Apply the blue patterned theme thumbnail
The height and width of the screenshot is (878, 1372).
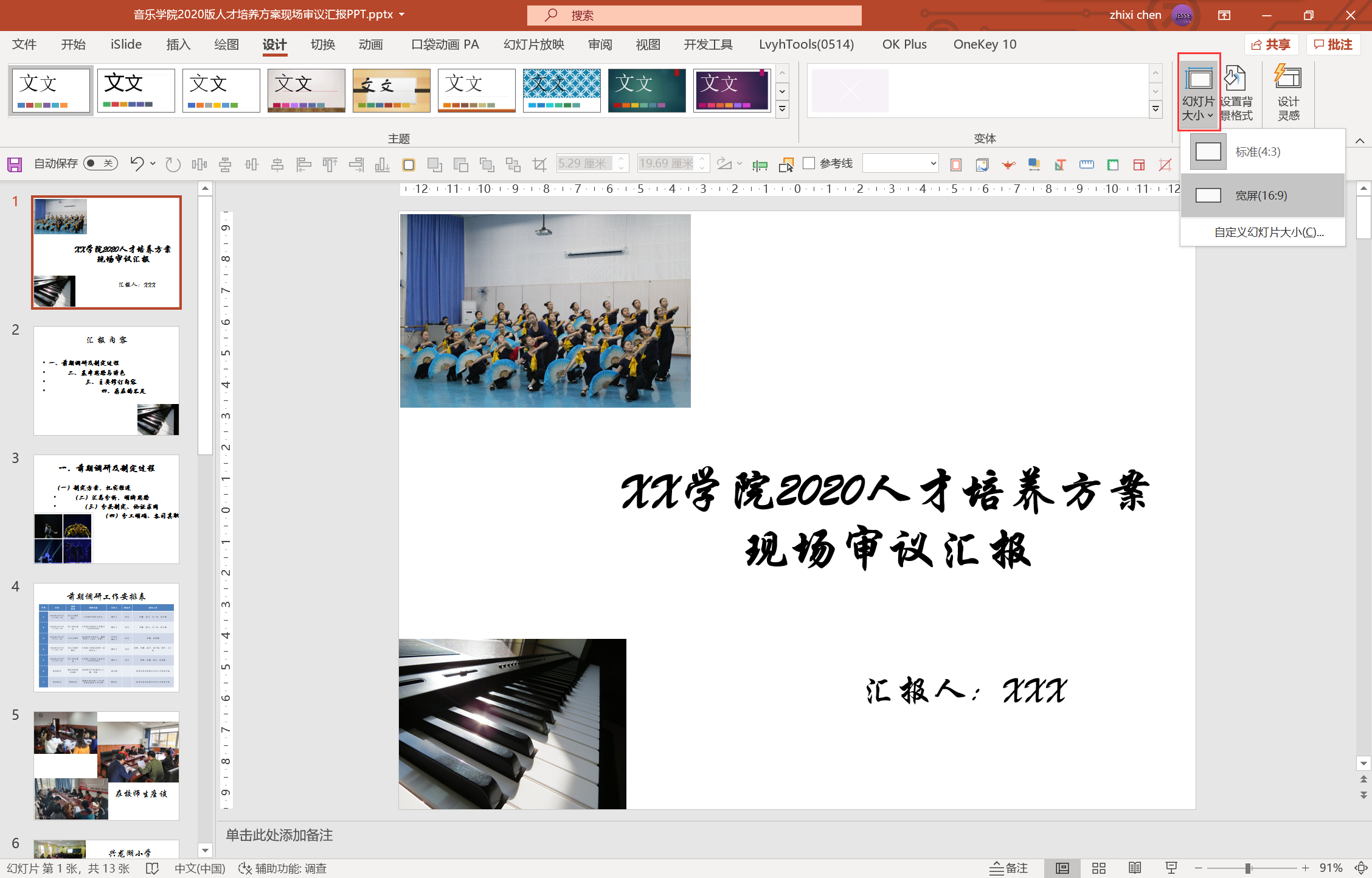click(x=562, y=91)
